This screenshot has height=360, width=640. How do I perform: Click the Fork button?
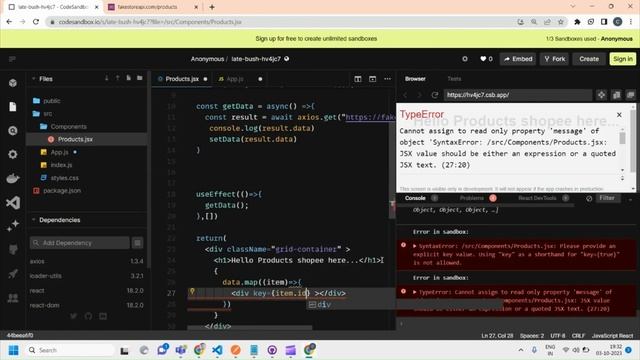point(554,59)
